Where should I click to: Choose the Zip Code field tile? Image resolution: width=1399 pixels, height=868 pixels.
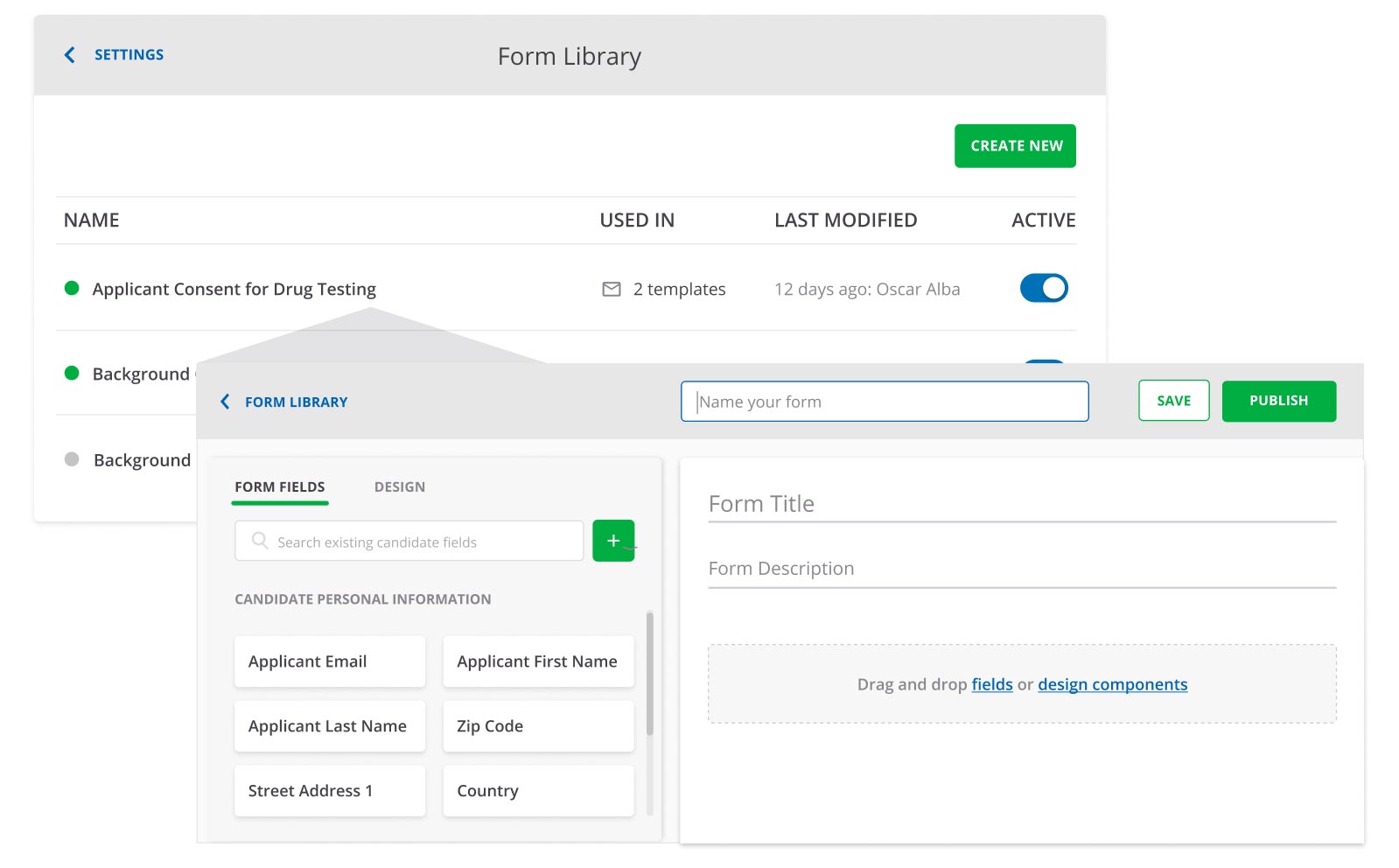coord(537,726)
